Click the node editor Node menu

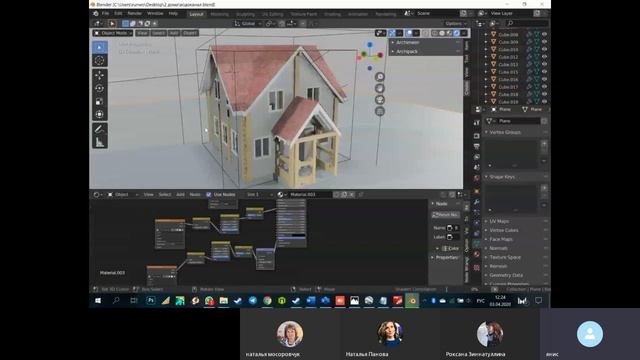[x=195, y=195]
